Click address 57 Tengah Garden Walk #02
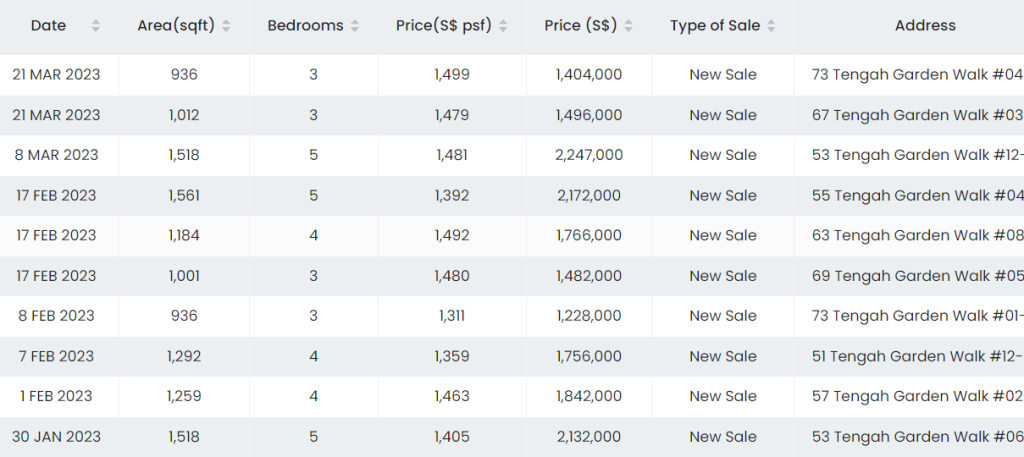The height and width of the screenshot is (457, 1024). [917, 396]
